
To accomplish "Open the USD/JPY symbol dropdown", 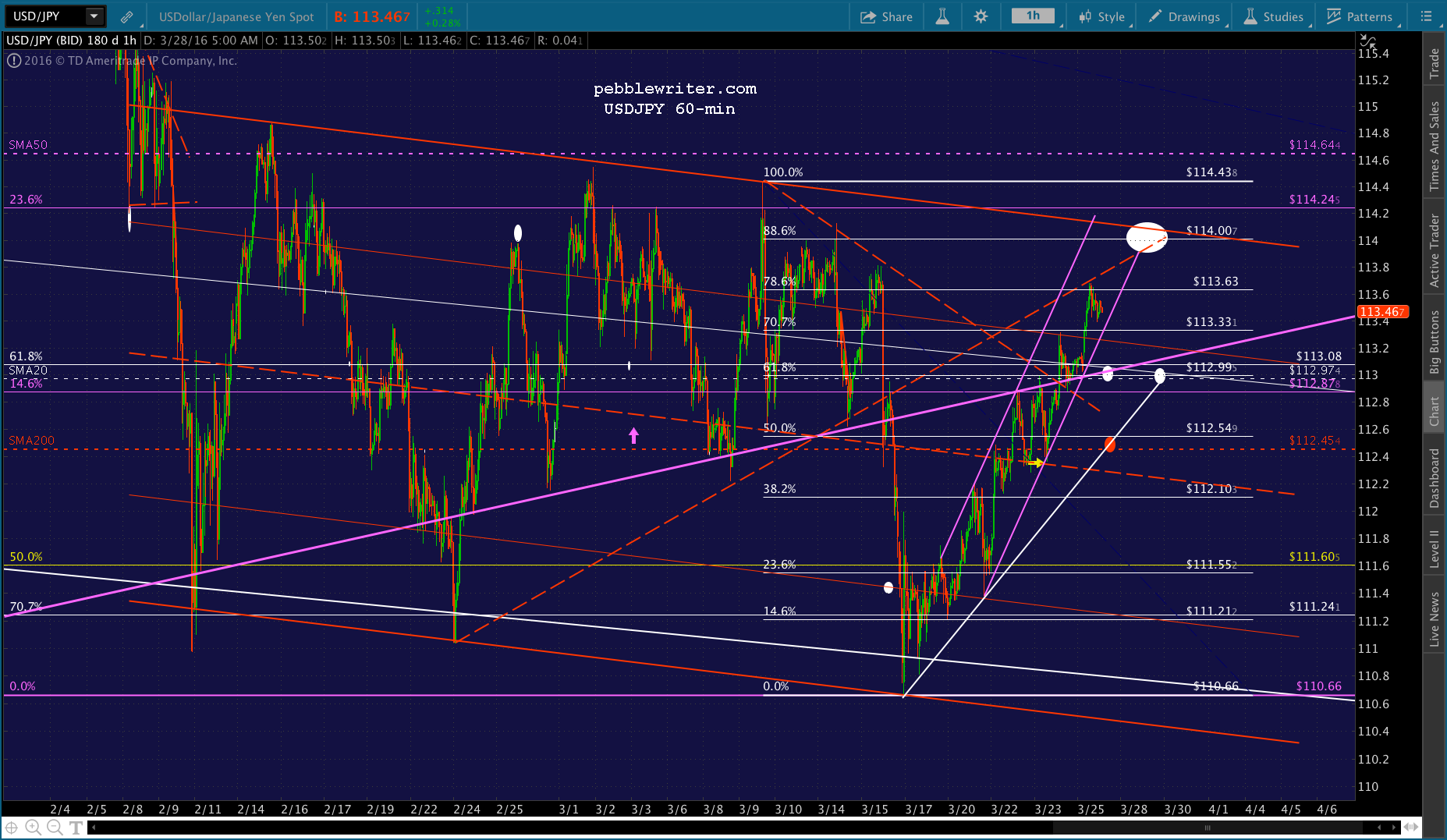I will click(x=94, y=16).
